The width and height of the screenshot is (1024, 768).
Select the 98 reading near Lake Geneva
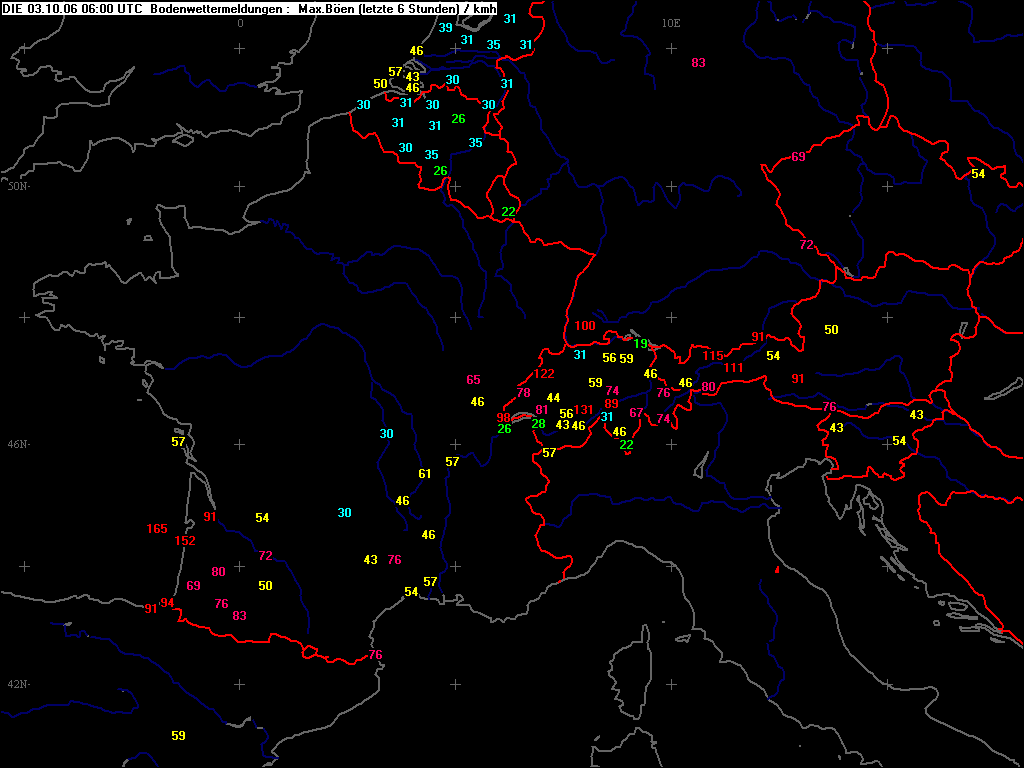[504, 418]
